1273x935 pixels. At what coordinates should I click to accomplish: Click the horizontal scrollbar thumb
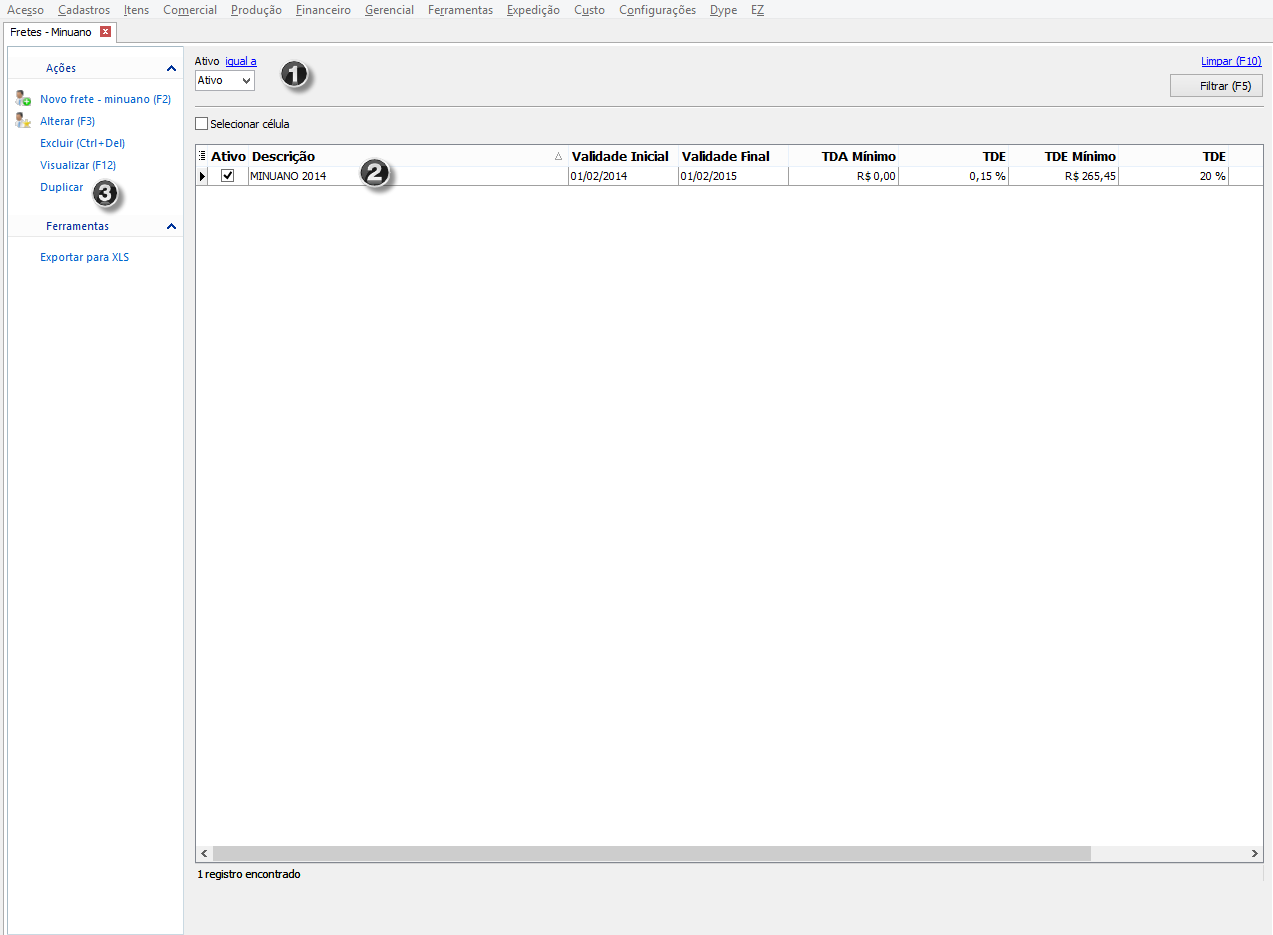[x=651, y=854]
